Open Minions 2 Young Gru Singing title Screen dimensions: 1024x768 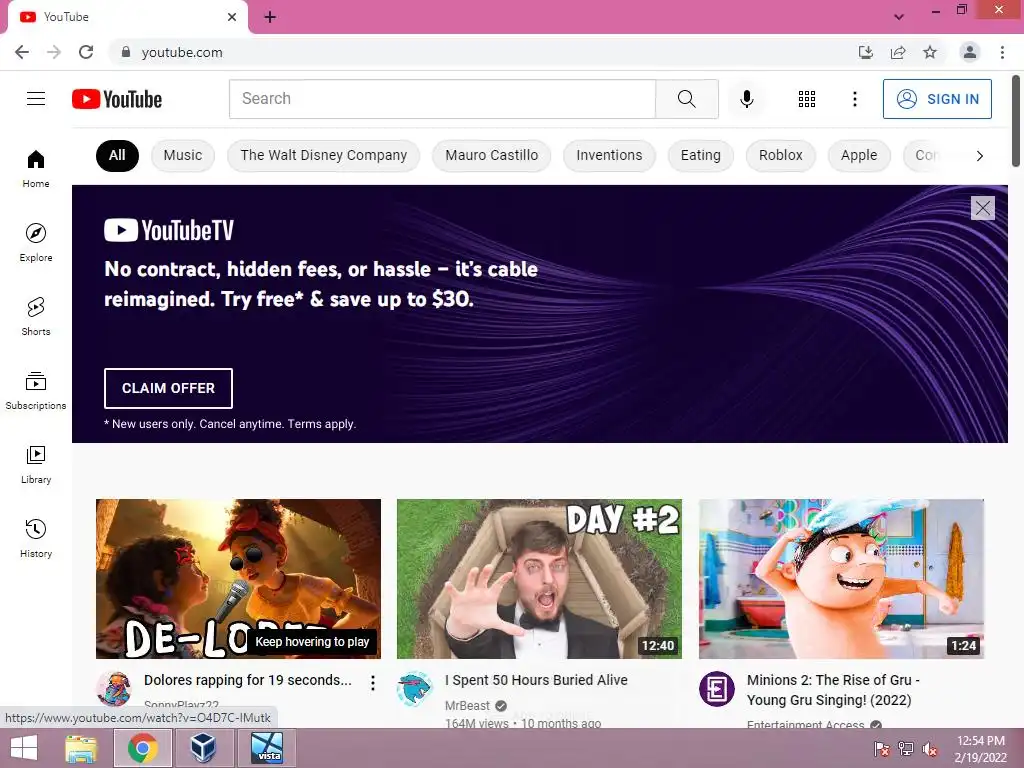pyautogui.click(x=833, y=690)
